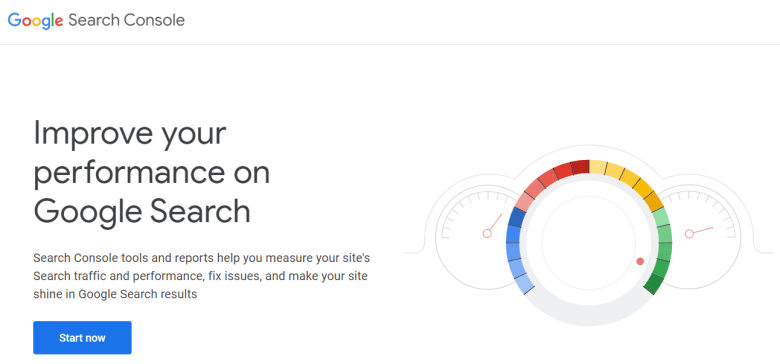
Task: Click the grey bottom arc of the dial
Action: [589, 311]
